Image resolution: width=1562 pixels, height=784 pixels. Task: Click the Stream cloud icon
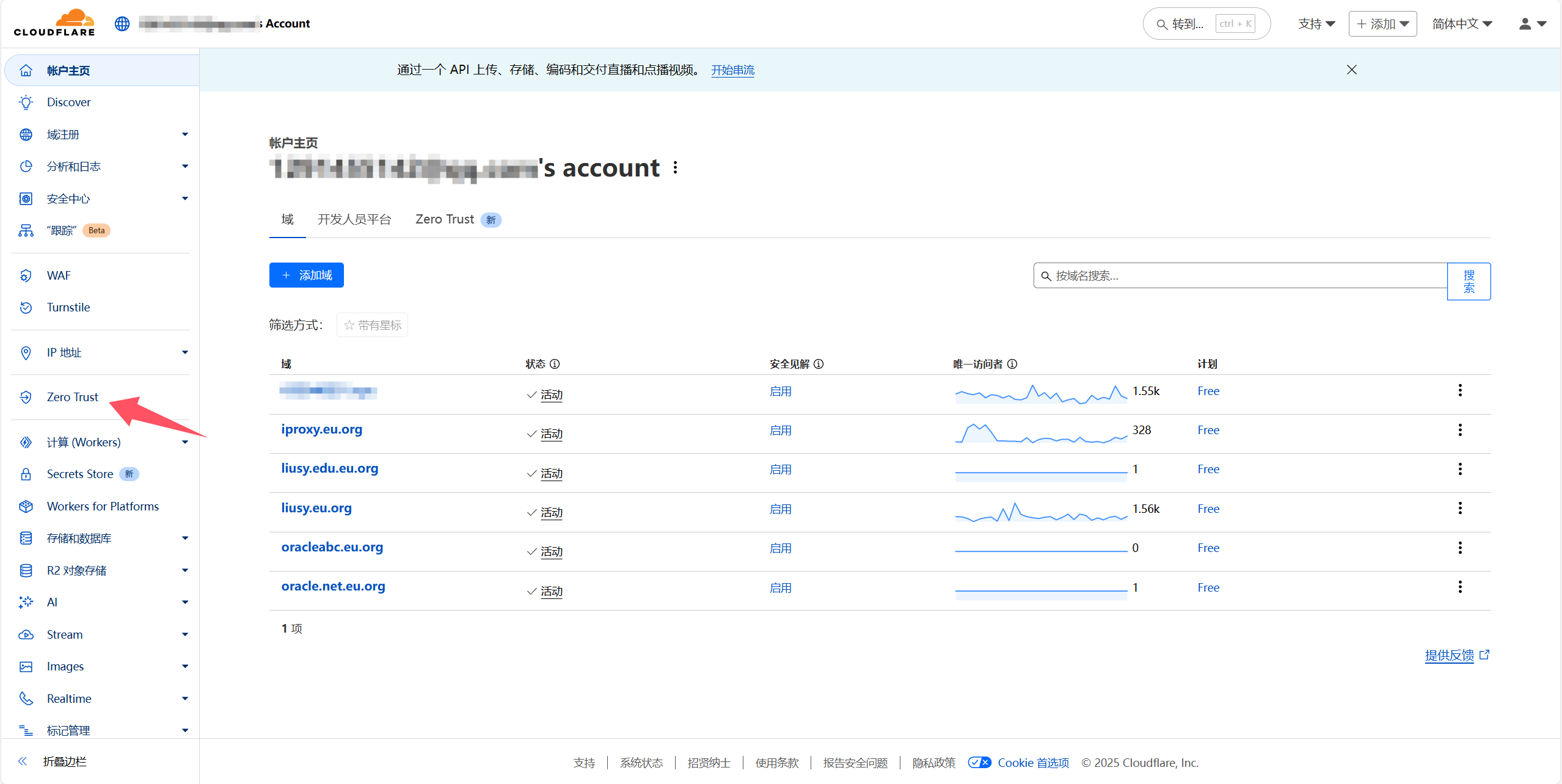coord(26,634)
